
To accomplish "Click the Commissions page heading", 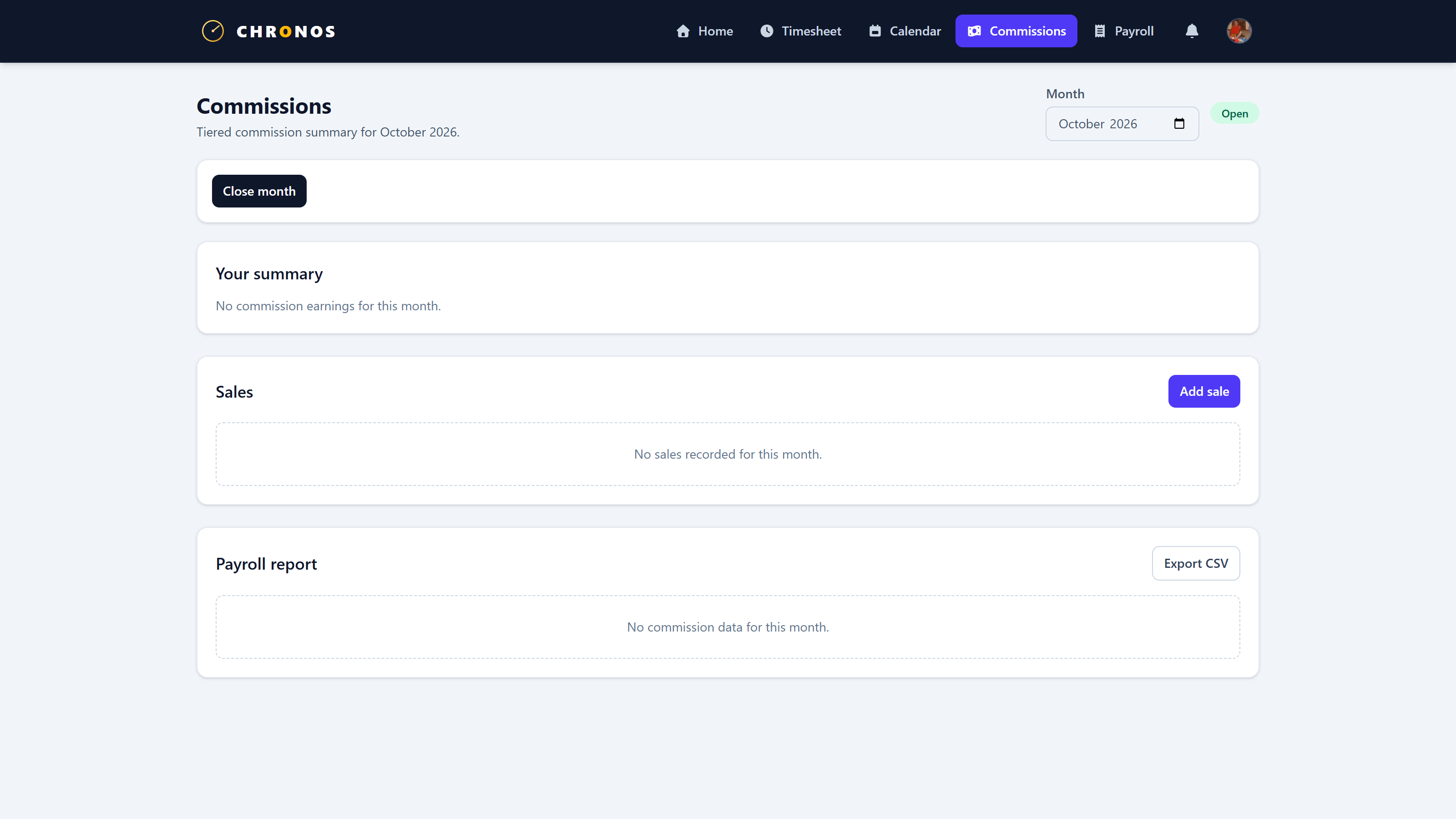I will (x=264, y=106).
